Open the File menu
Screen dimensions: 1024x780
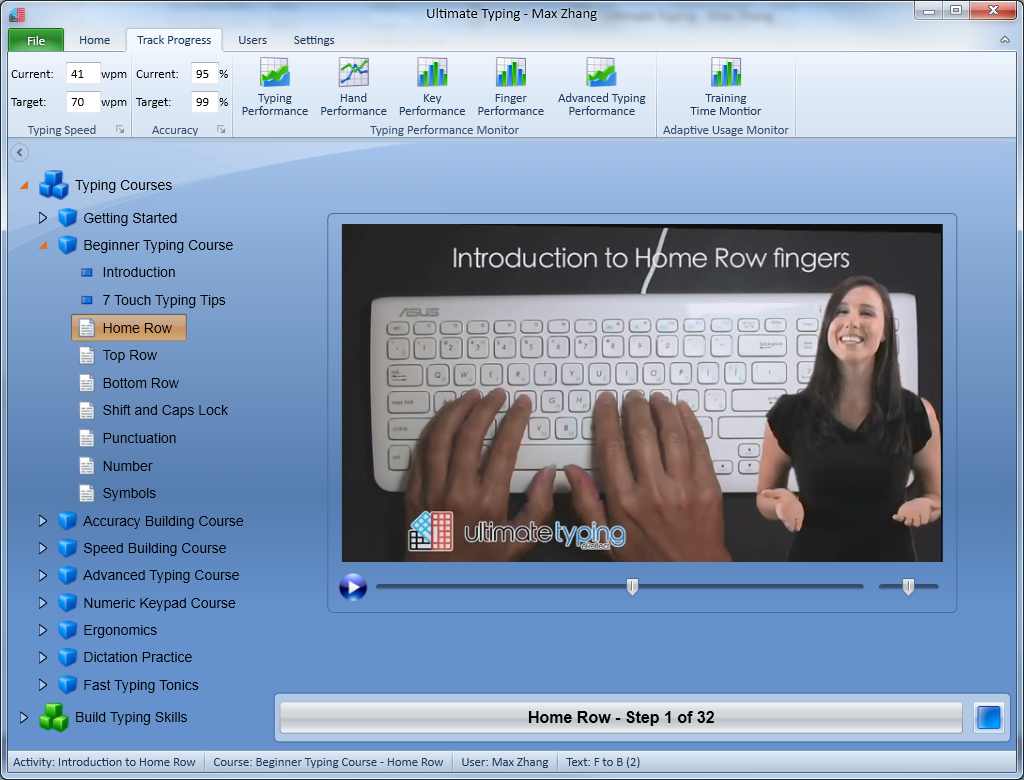(36, 40)
